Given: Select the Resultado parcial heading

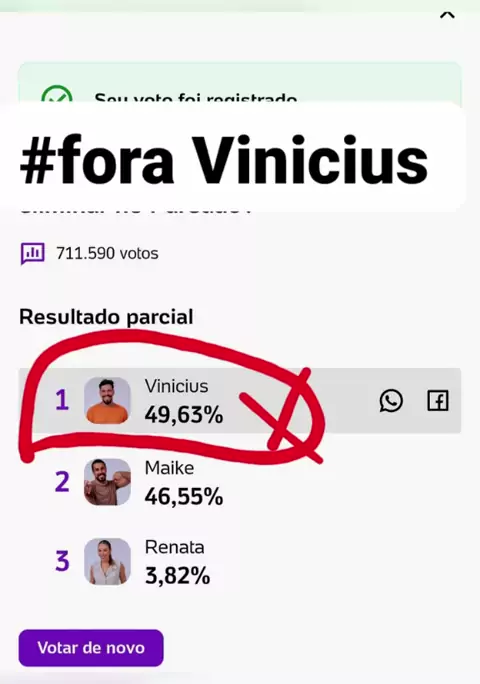Looking at the screenshot, I should click(x=106, y=317).
